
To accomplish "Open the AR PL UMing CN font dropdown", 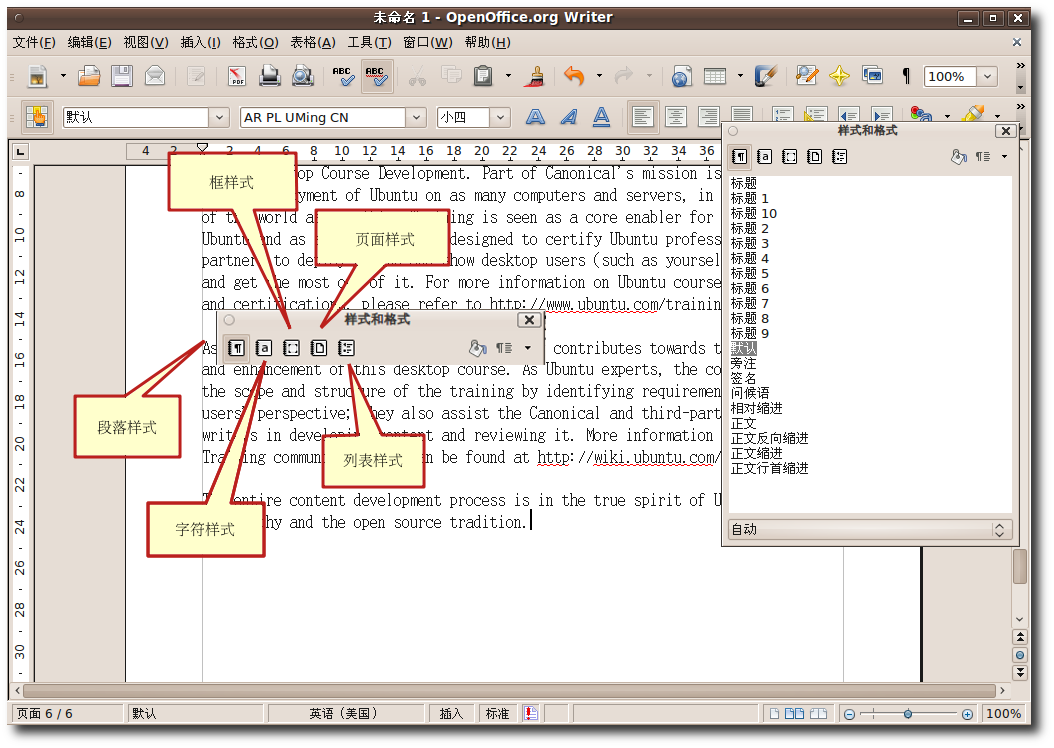I will pyautogui.click(x=417, y=118).
